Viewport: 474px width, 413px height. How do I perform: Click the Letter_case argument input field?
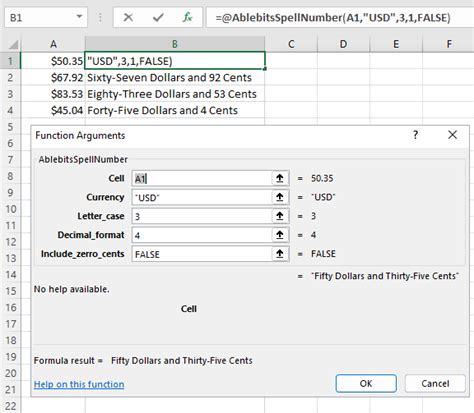click(202, 216)
